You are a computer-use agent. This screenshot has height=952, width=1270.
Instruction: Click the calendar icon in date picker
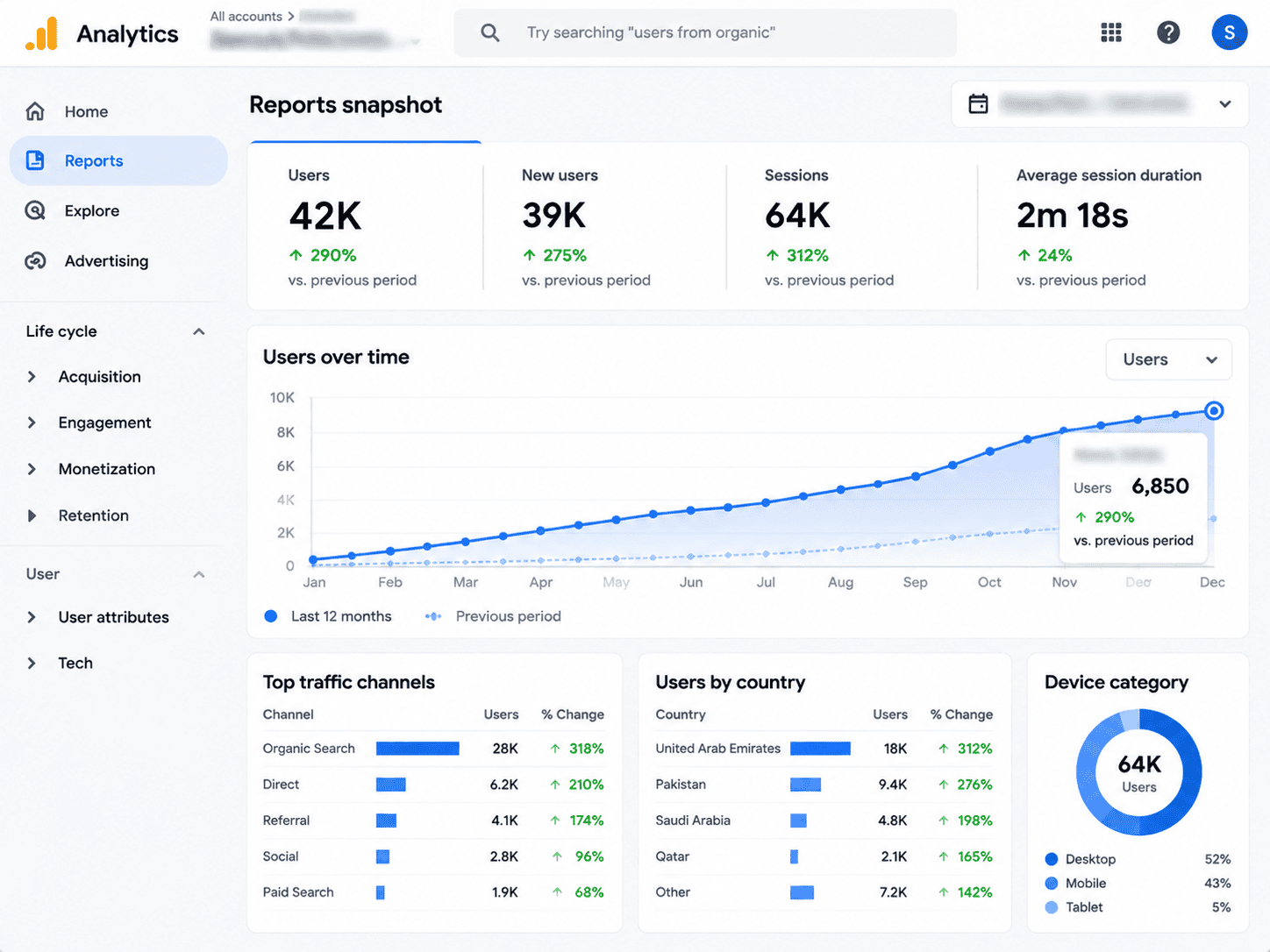tap(978, 103)
